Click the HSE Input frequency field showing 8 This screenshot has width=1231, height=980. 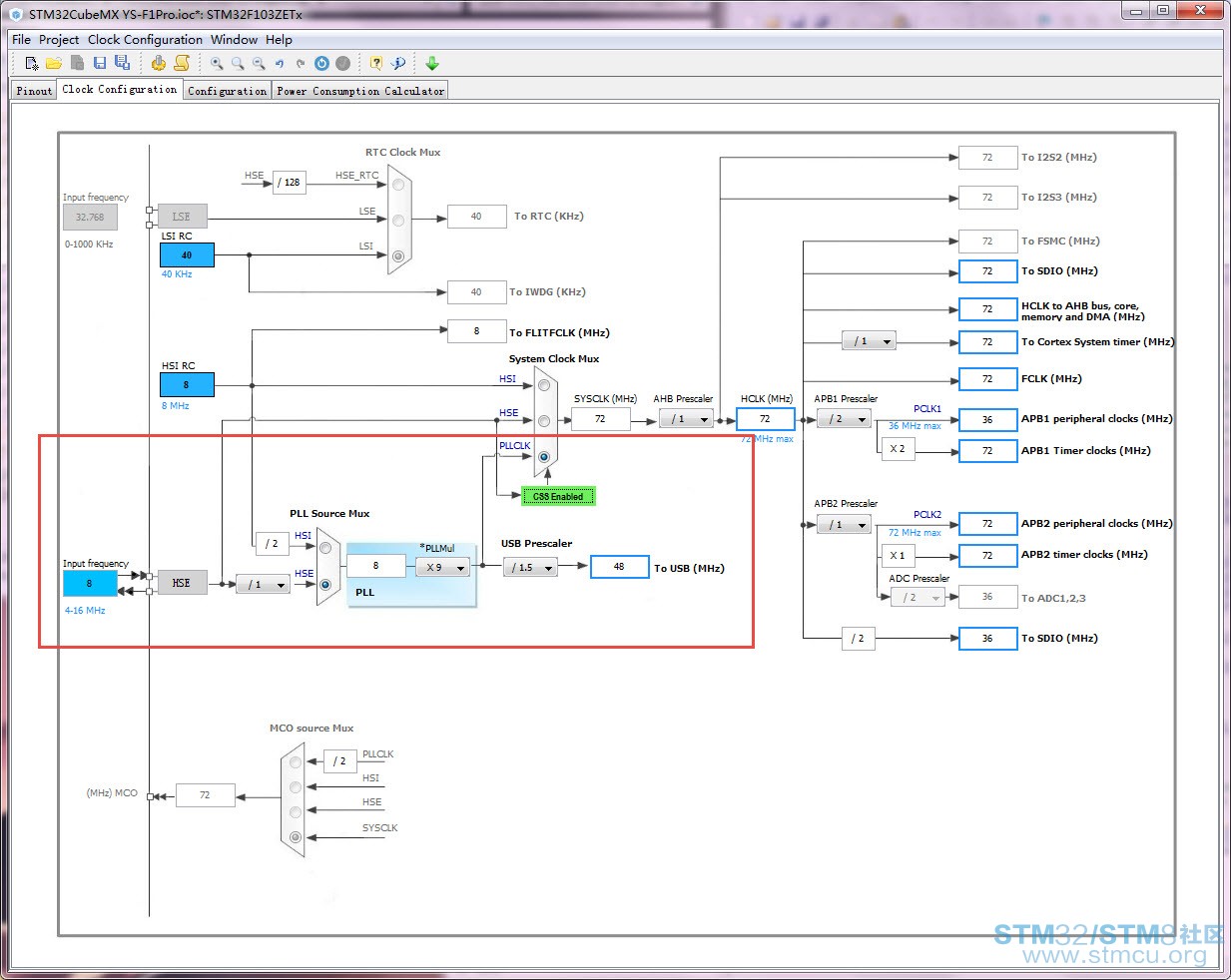(x=90, y=584)
